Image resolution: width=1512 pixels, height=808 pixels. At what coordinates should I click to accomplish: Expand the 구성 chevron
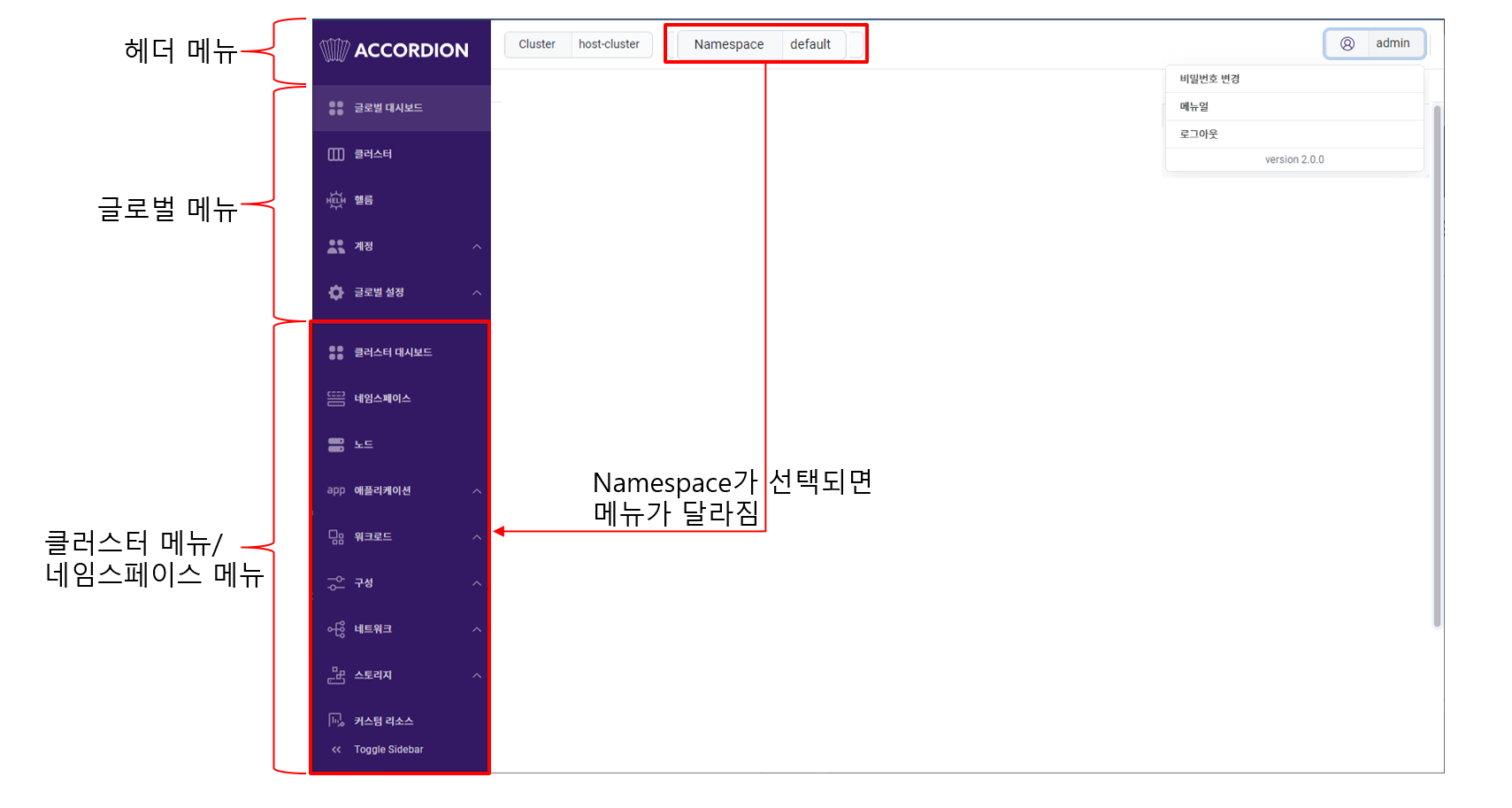[477, 582]
